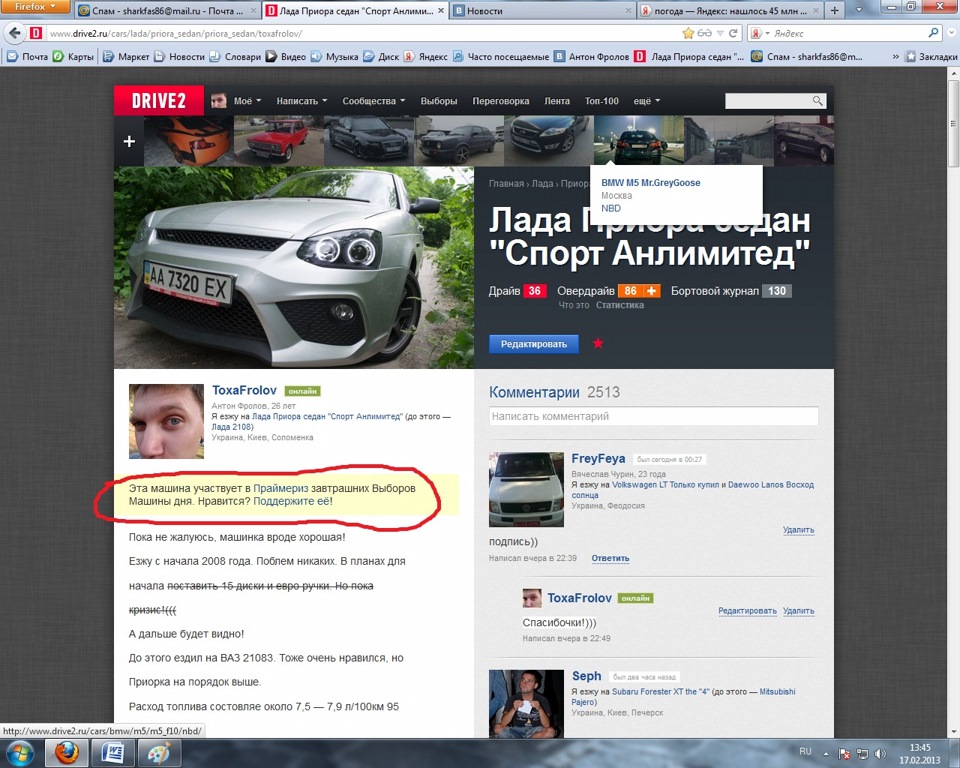Bookmark page with the star icon
960x768 pixels.
688,33
